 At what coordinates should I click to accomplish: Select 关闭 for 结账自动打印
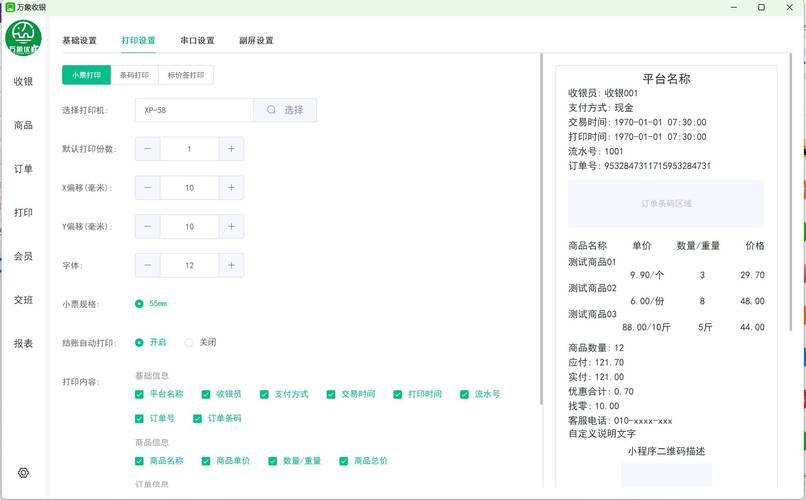click(189, 342)
